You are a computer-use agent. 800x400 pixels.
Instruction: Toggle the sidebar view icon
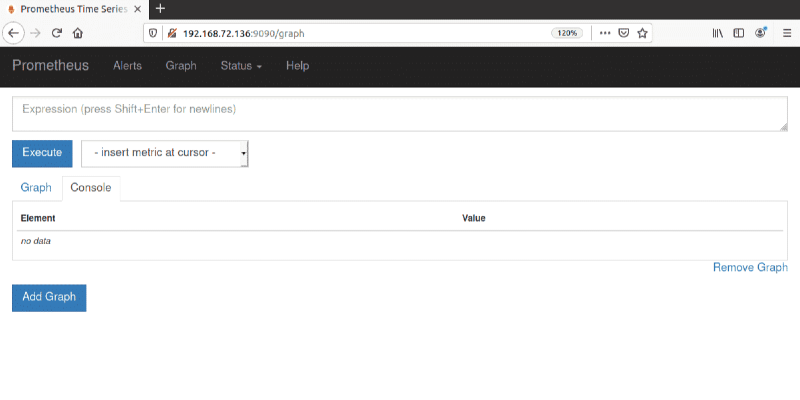point(739,32)
